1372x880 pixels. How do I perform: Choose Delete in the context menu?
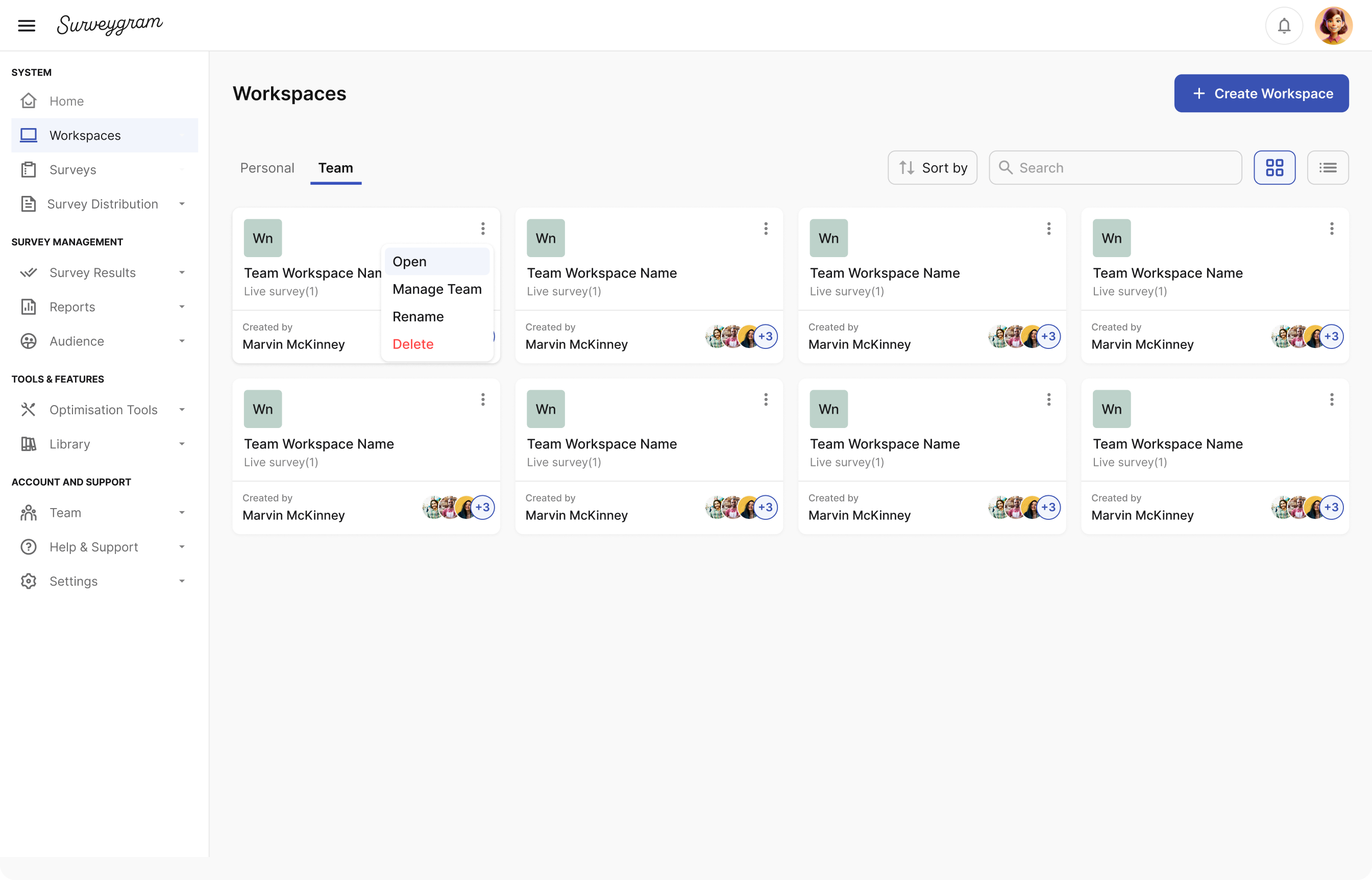(413, 344)
